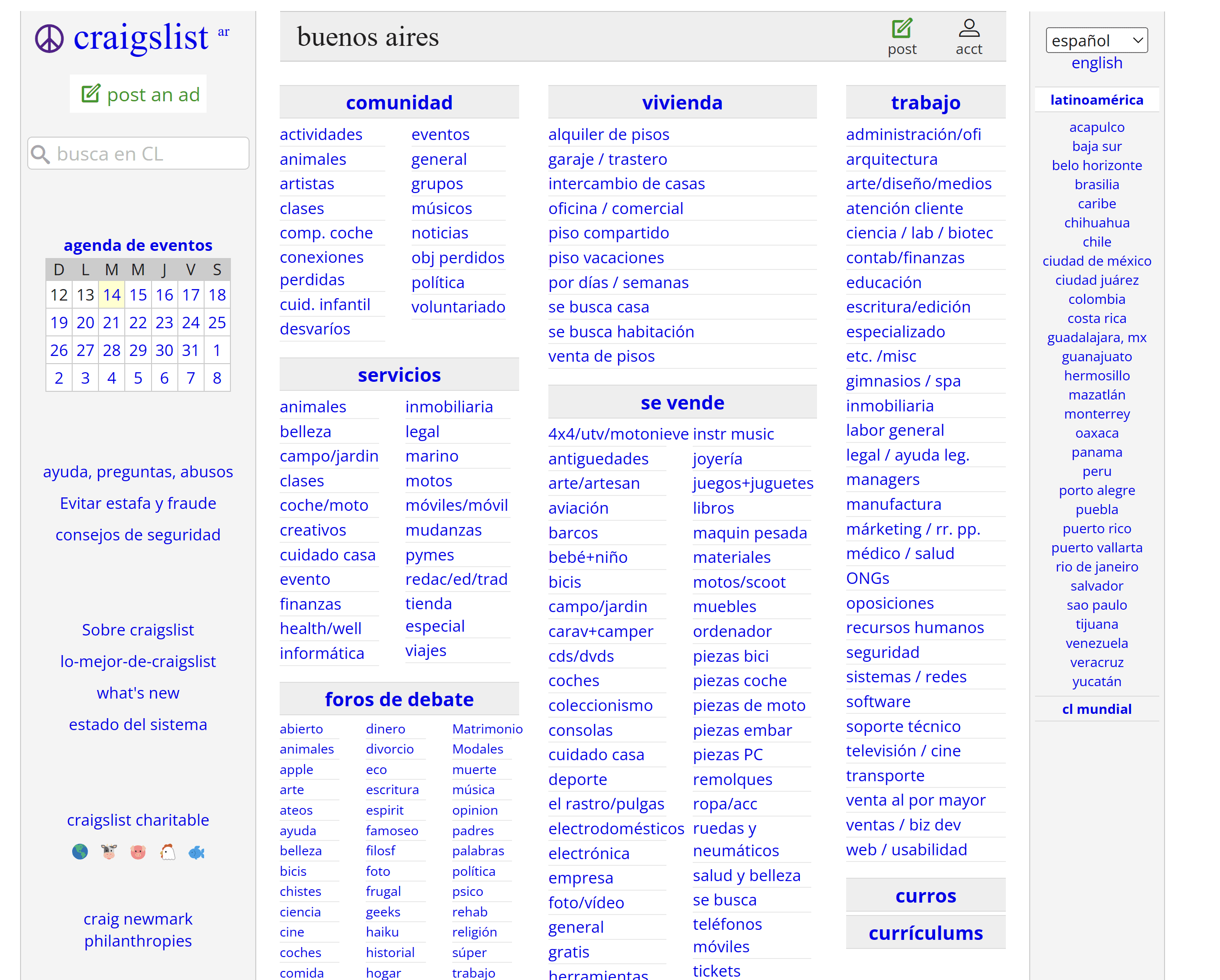Select day 25 in events calendar
1220x980 pixels.
(217, 323)
